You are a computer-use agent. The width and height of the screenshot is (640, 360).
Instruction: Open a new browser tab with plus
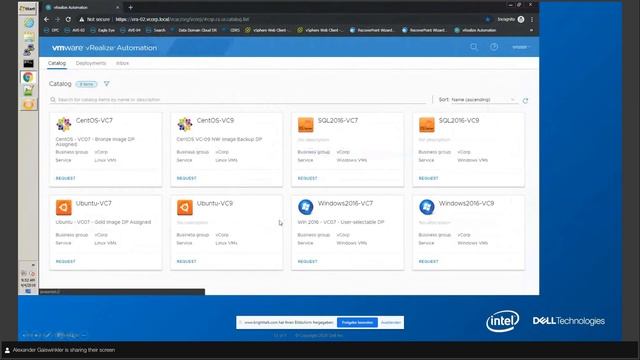click(131, 7)
